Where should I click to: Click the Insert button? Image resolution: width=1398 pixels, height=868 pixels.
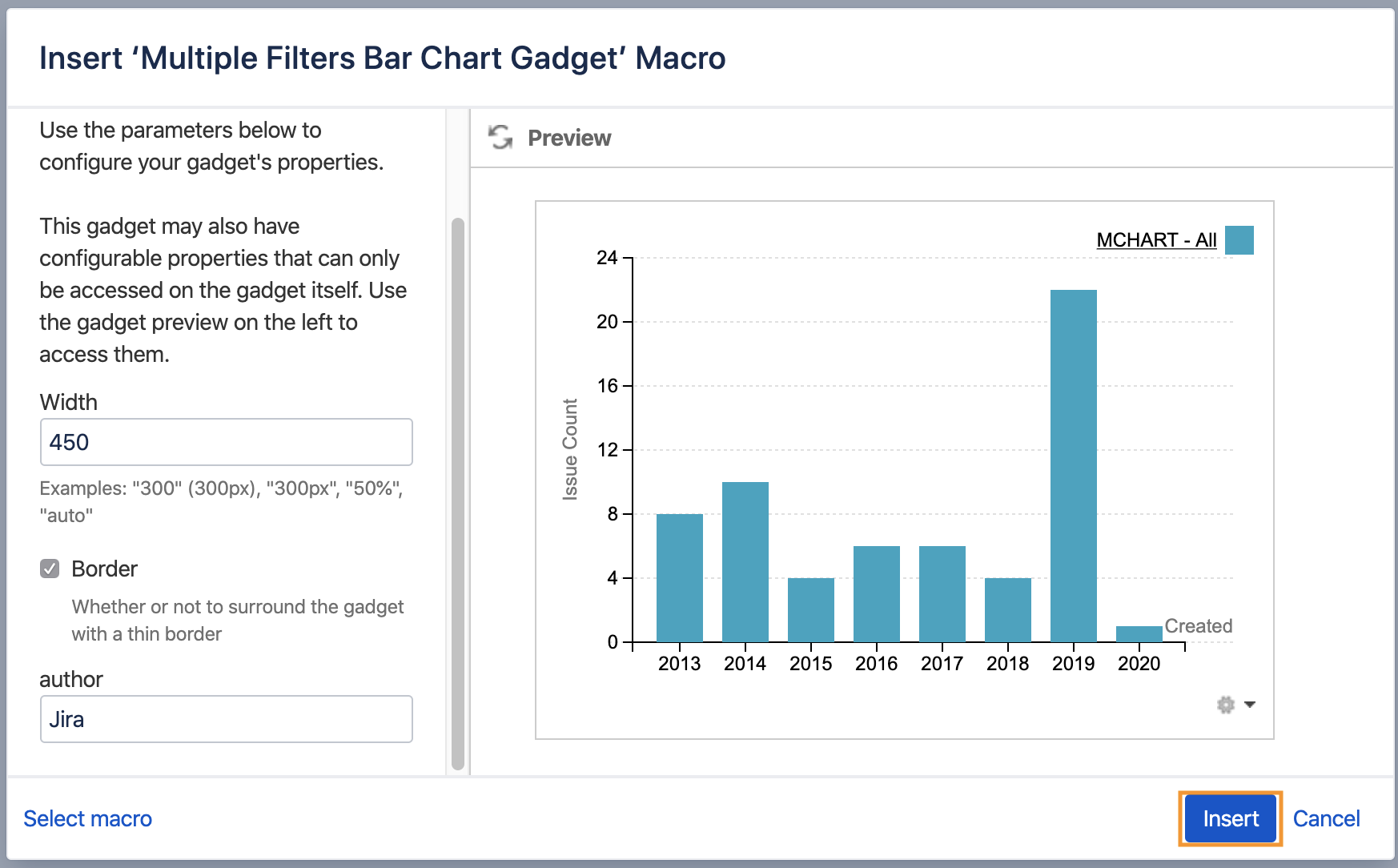(x=1230, y=818)
